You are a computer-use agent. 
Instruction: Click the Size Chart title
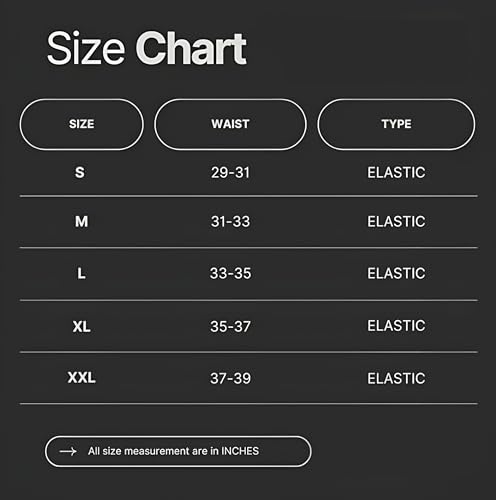147,48
